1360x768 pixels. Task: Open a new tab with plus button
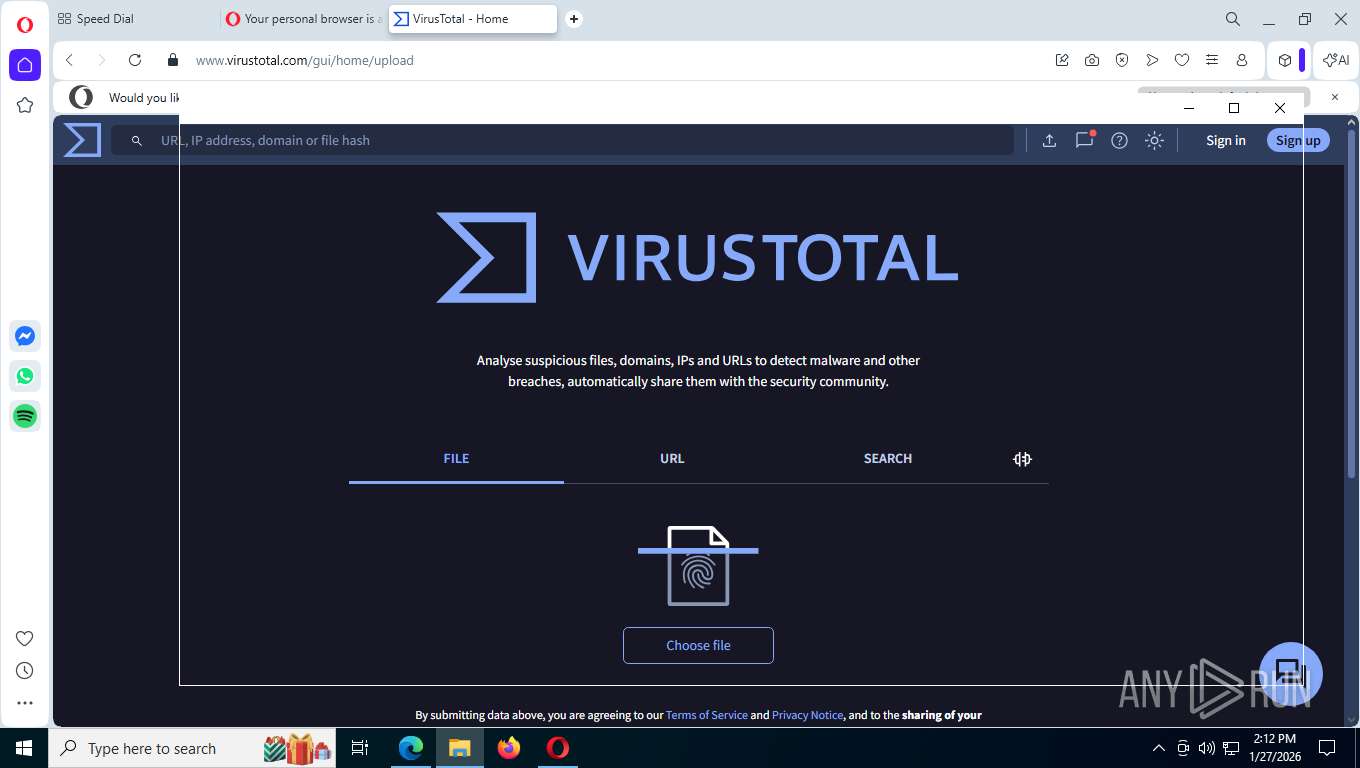[573, 19]
